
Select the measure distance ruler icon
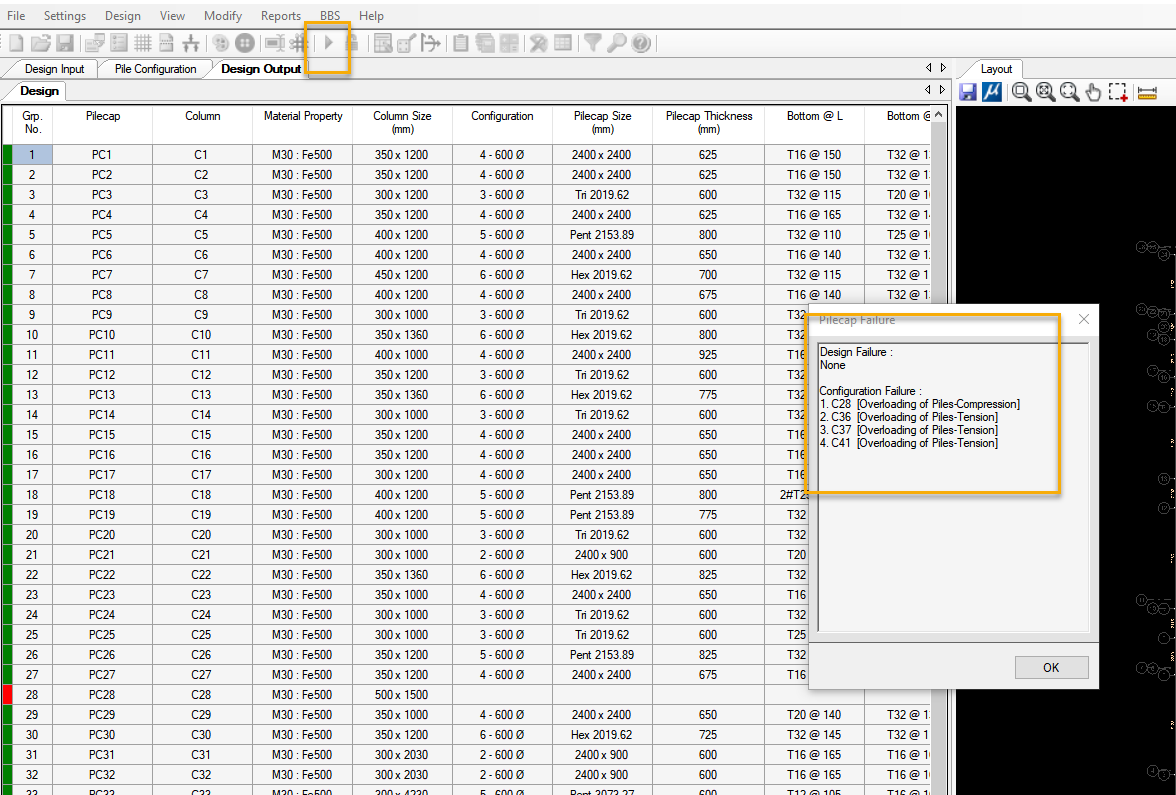click(1147, 93)
